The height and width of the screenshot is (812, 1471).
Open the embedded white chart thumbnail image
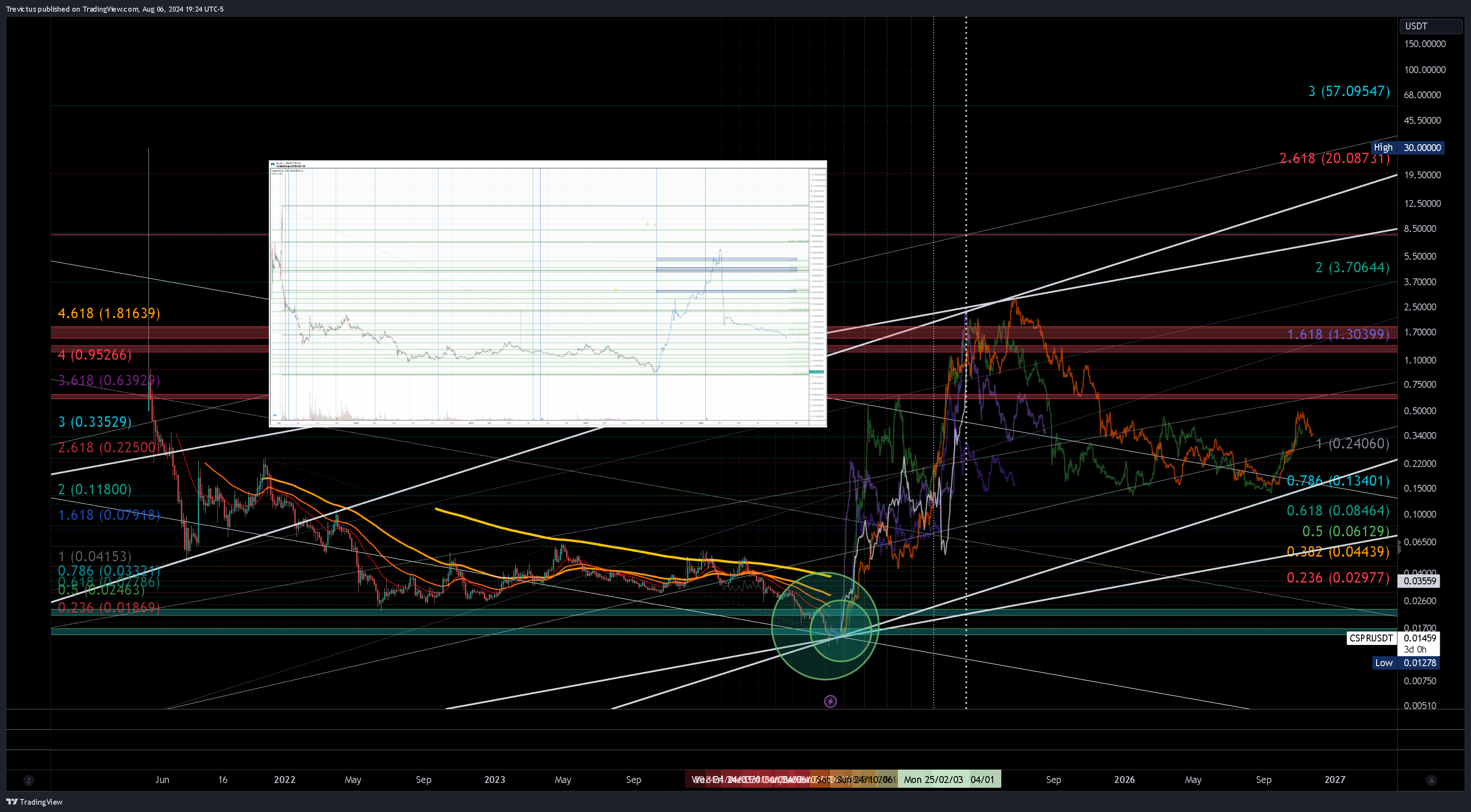click(x=548, y=293)
